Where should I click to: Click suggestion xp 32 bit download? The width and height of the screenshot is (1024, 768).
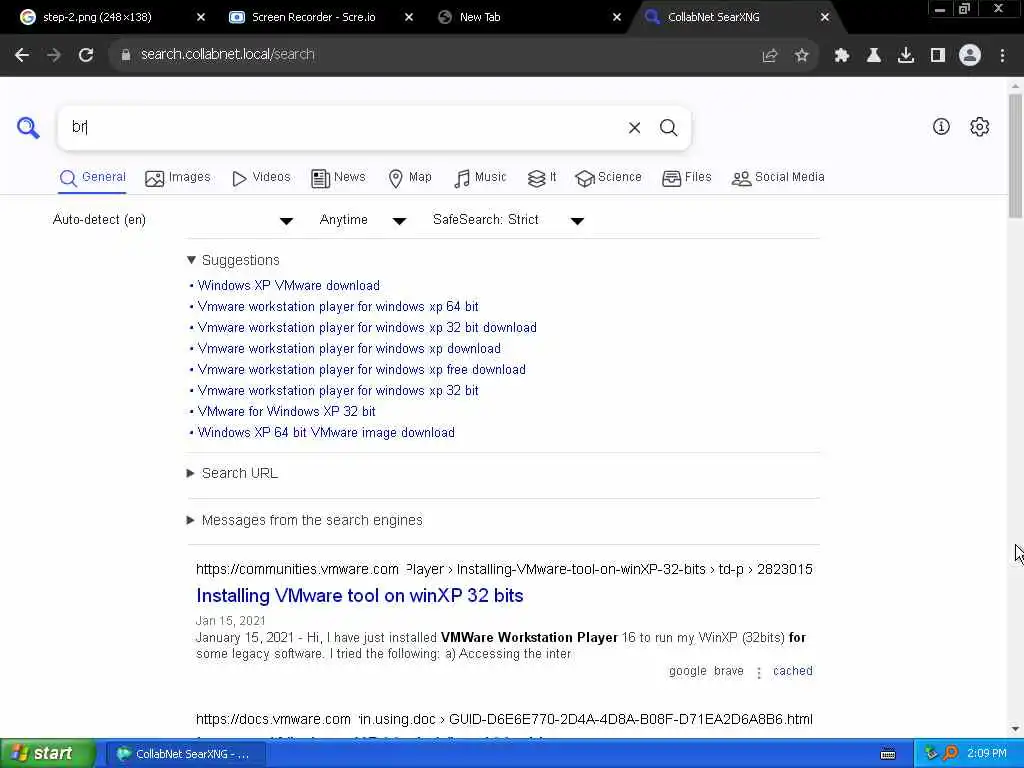[367, 327]
